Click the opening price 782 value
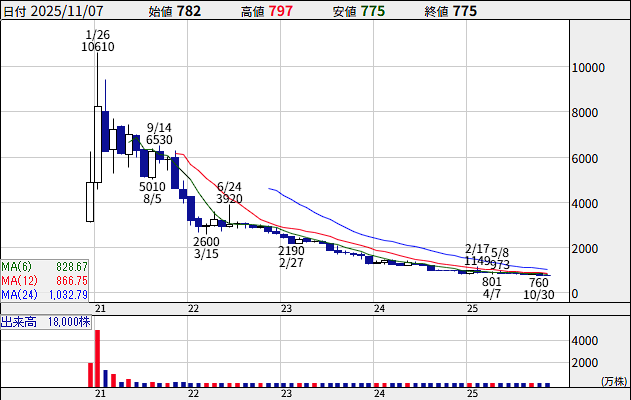This screenshot has height=400, width=631. click(189, 11)
